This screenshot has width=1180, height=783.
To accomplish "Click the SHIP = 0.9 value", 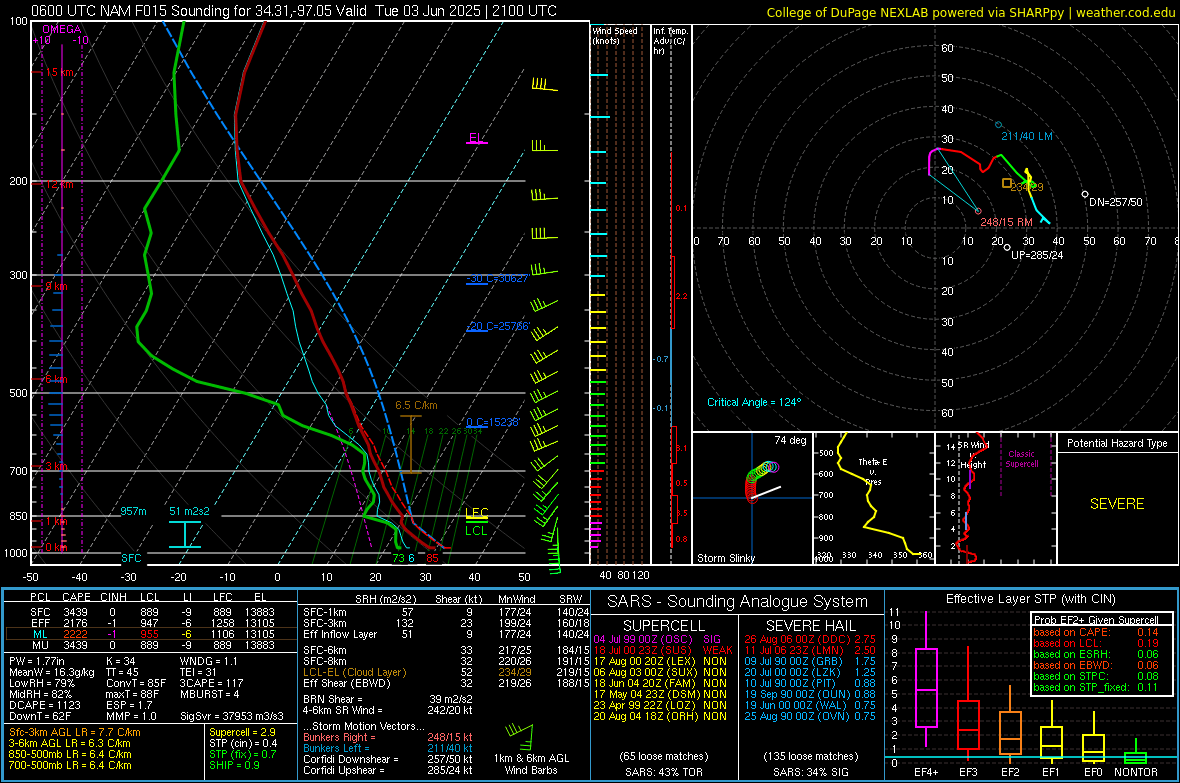I will pyautogui.click(x=234, y=765).
